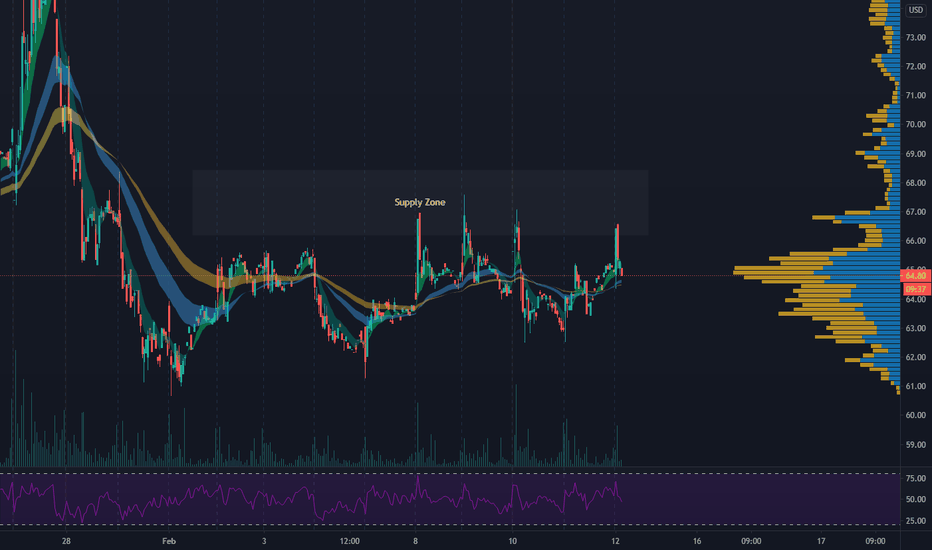932x550 pixels.
Task: Click the Feb date label
Action: pyautogui.click(x=169, y=541)
